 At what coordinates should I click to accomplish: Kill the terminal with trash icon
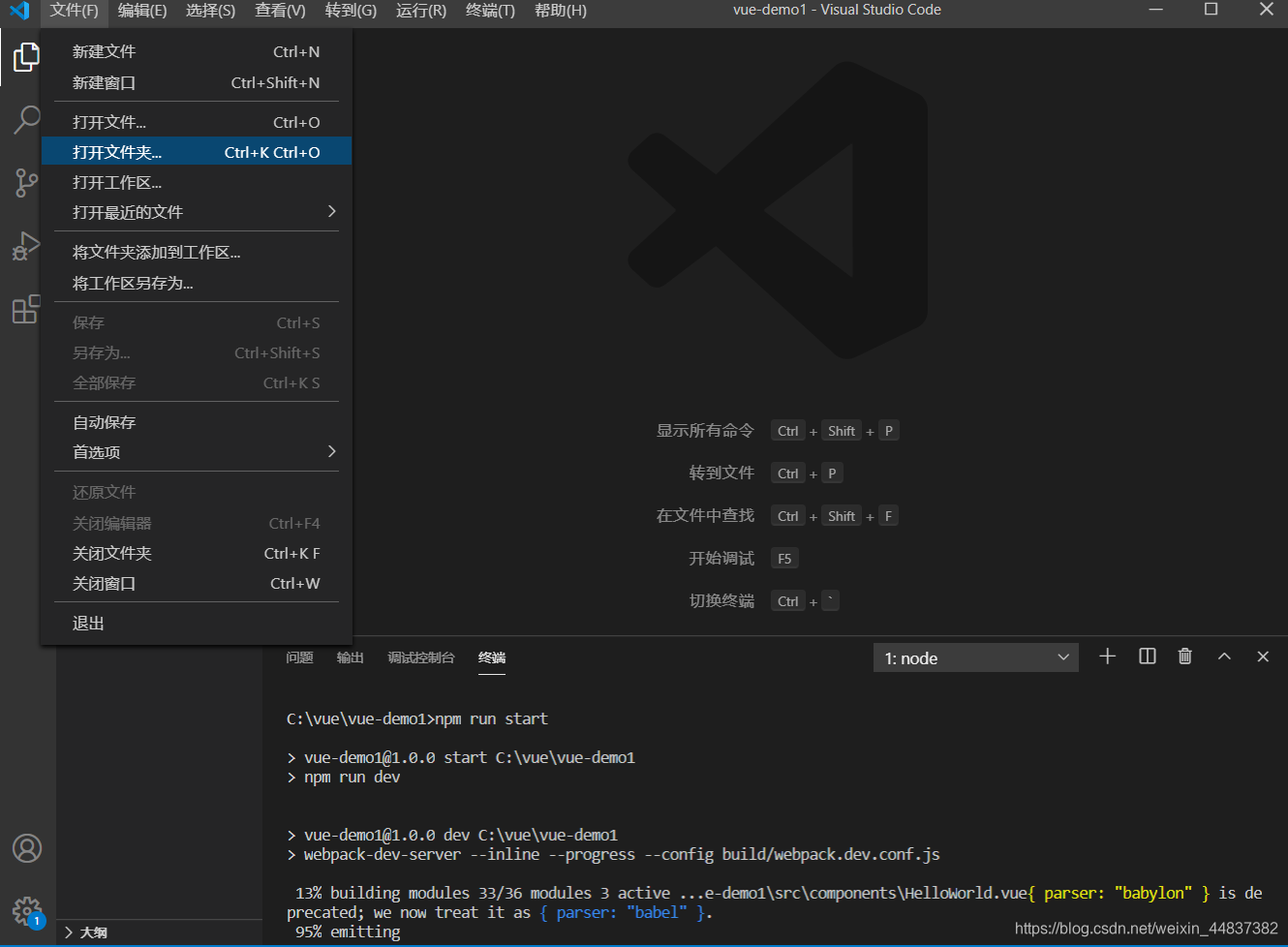[1184, 657]
